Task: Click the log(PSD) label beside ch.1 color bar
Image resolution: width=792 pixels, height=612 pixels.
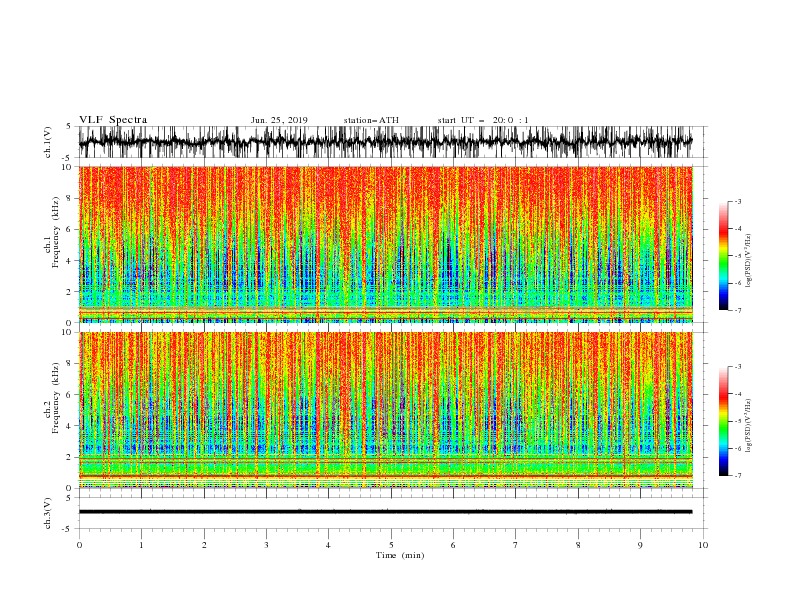Action: point(749,261)
